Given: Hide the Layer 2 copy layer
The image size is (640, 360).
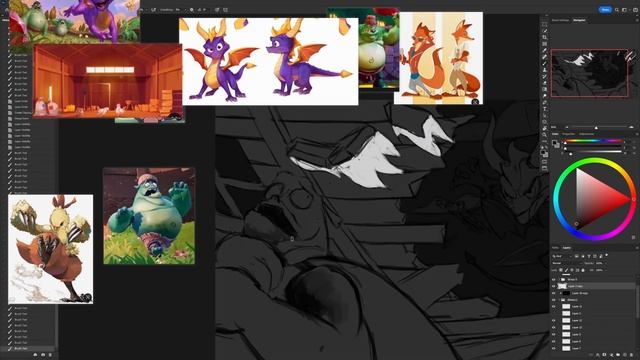Looking at the screenshot, I should [x=553, y=286].
